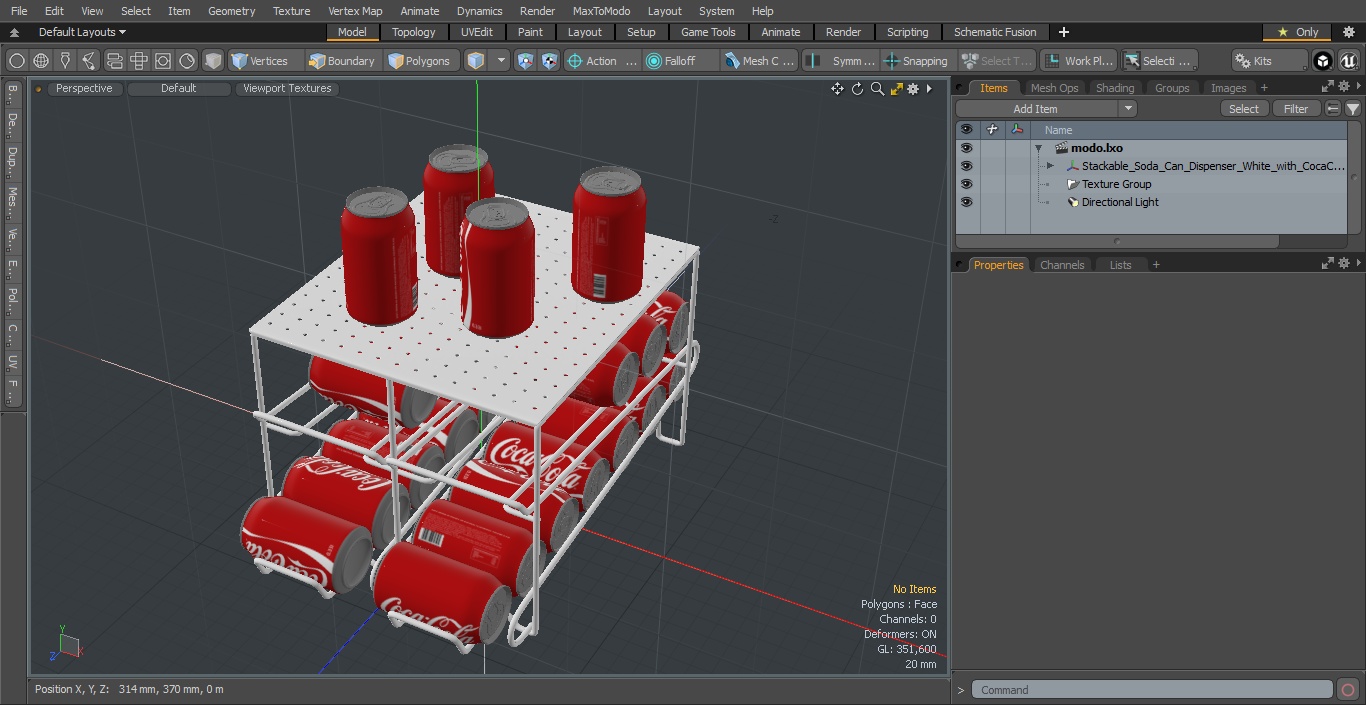
Task: Click the Work Plane button
Action: pos(1078,61)
